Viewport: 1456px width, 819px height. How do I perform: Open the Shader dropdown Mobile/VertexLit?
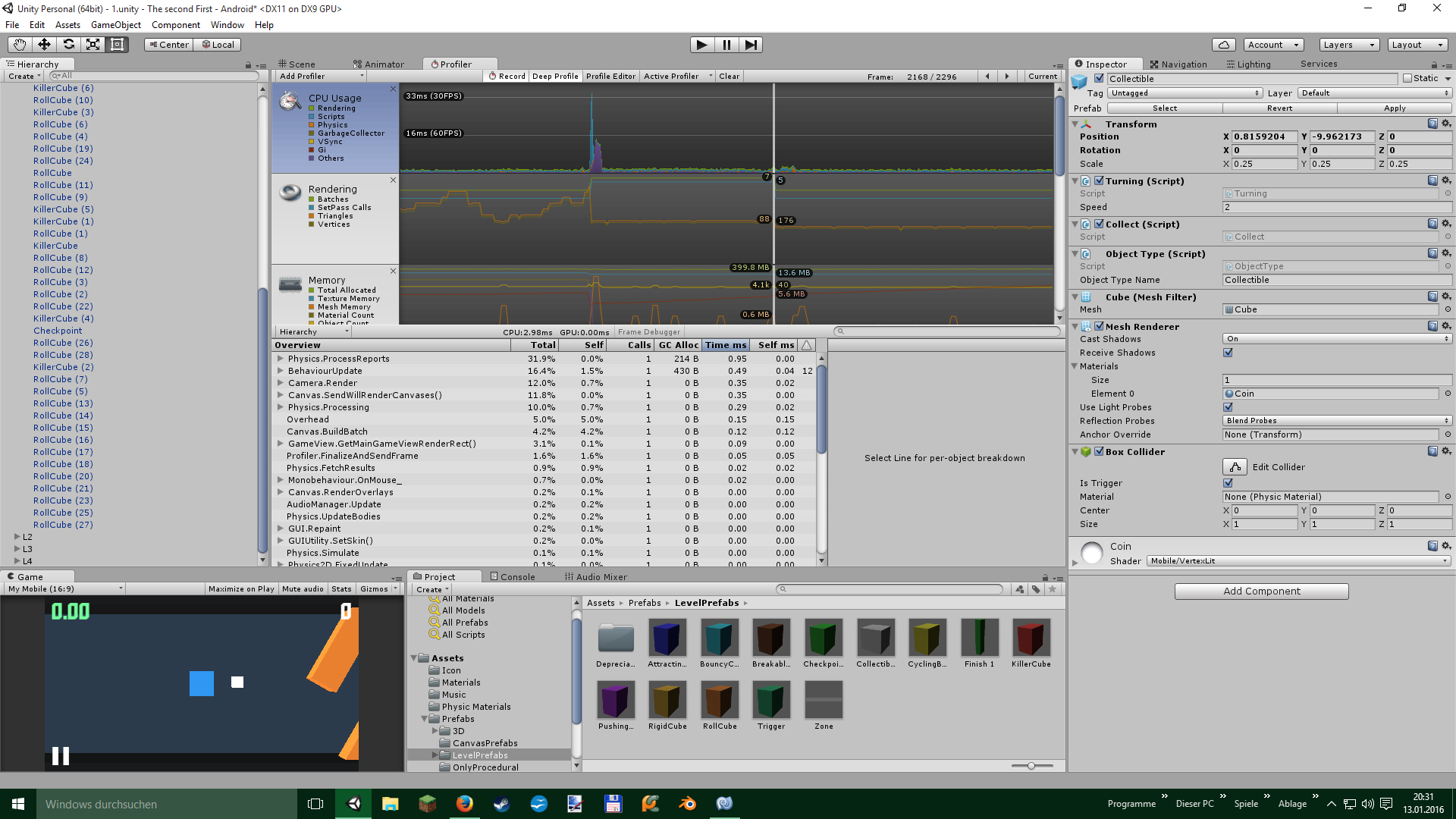1298,561
